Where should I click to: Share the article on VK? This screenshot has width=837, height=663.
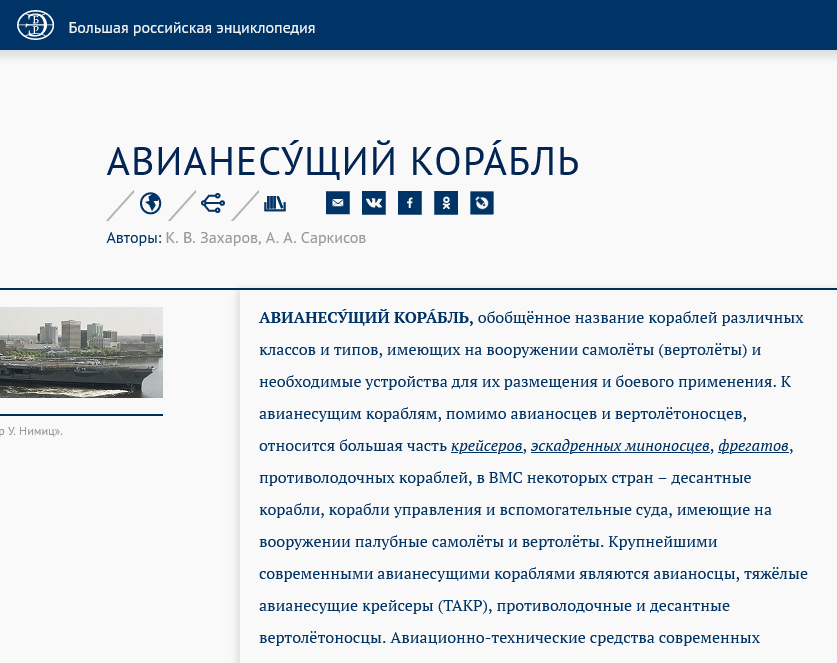coord(374,203)
